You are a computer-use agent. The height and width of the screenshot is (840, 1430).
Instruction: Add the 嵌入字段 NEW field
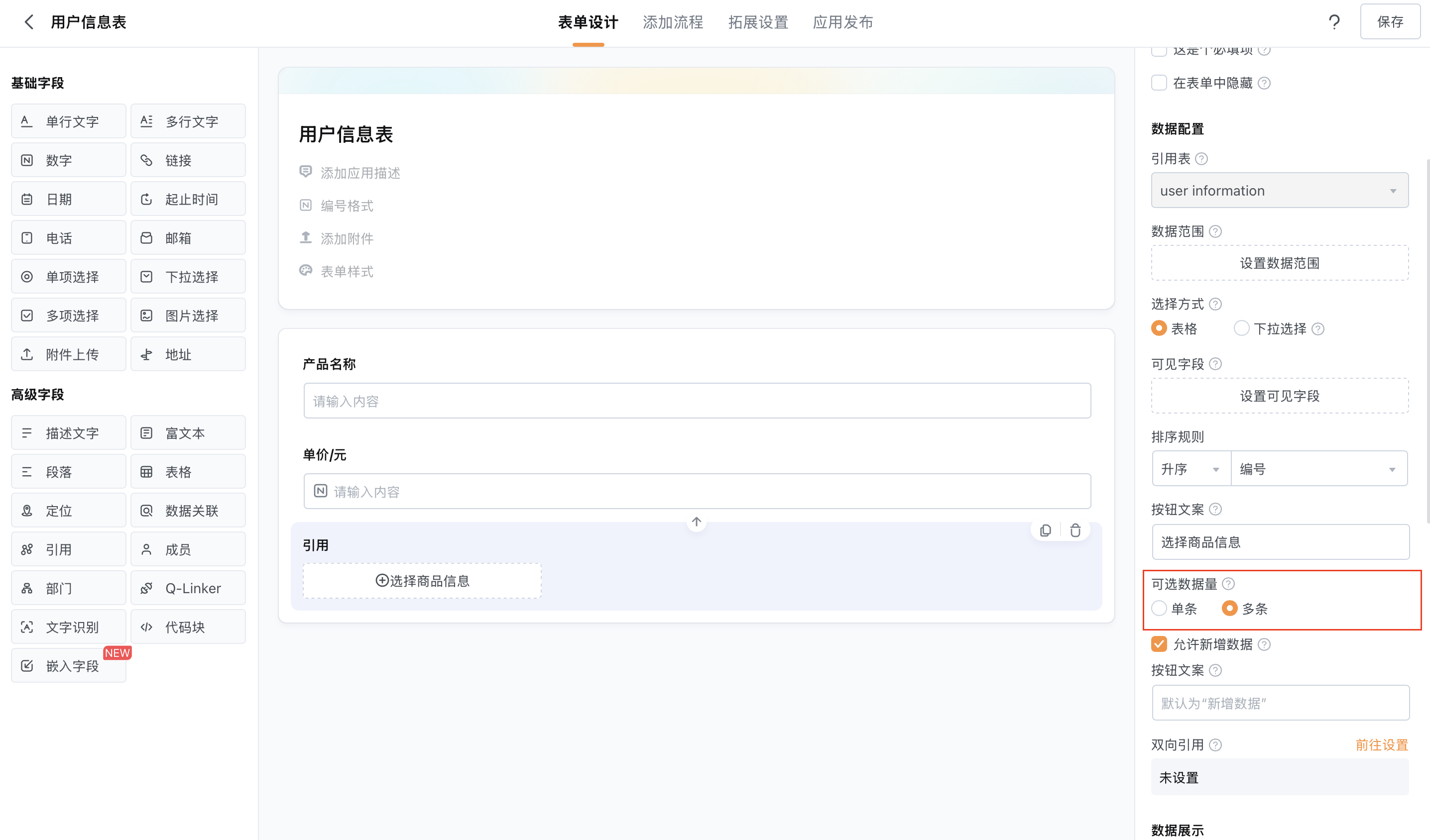69,666
